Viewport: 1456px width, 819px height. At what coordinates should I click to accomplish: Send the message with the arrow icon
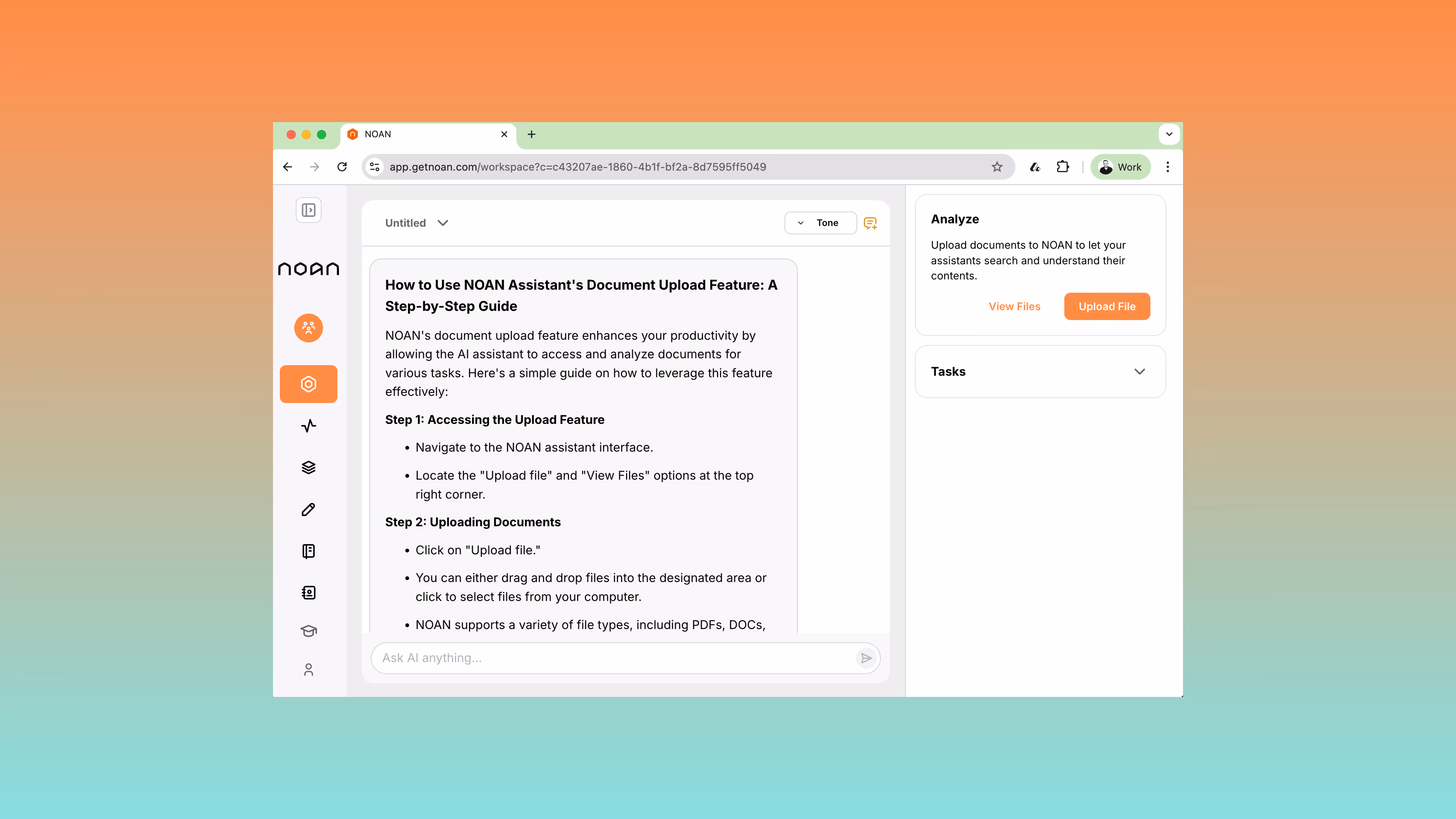coord(866,658)
